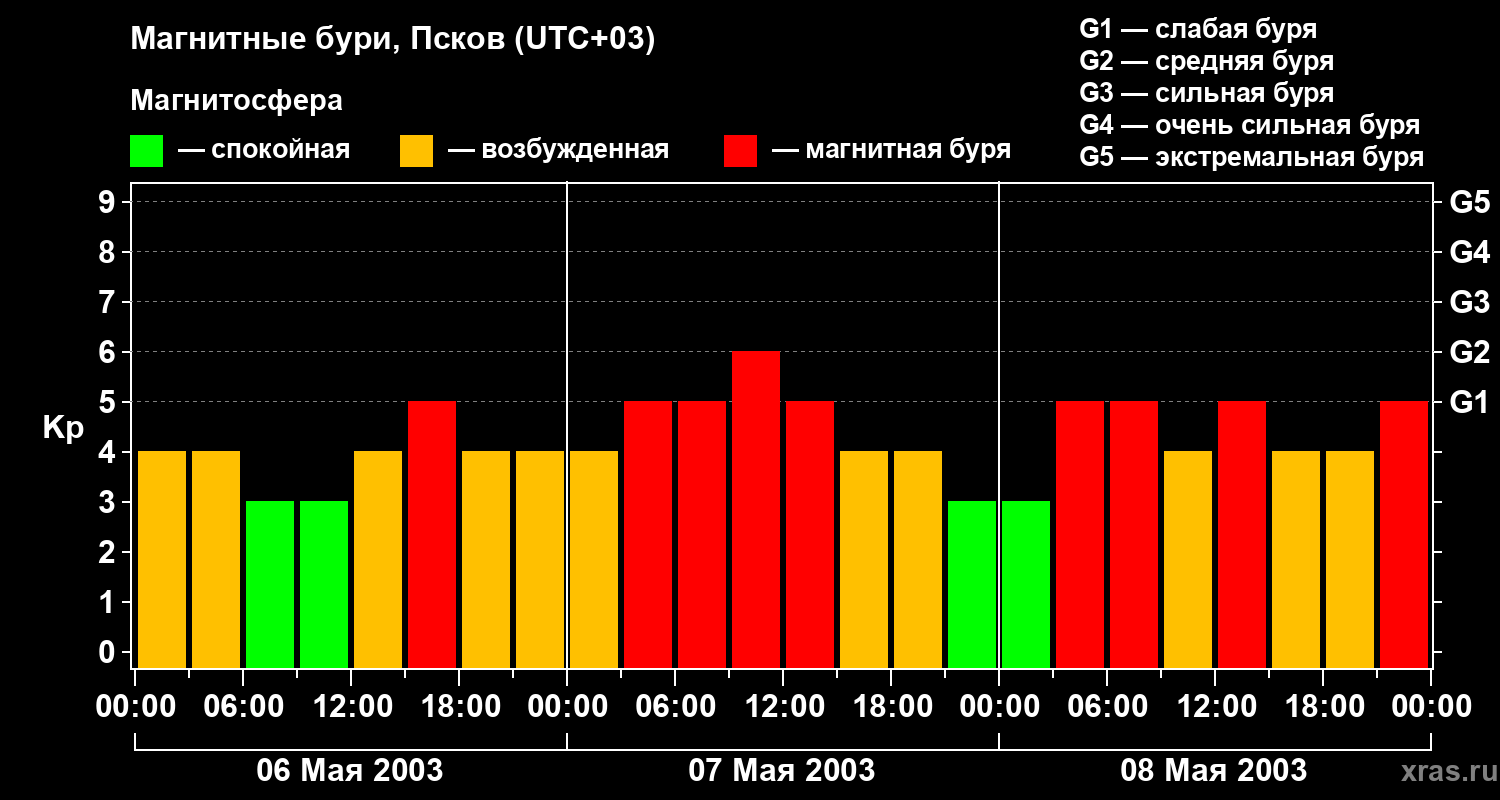Screen dimensions: 1500x800
Task: Click the 'Kp' axis label
Action: point(63,428)
